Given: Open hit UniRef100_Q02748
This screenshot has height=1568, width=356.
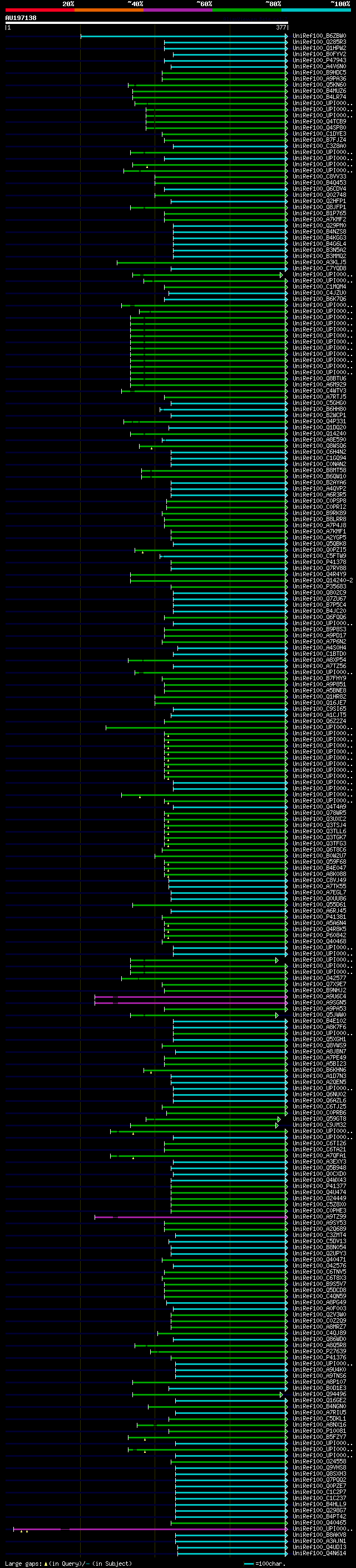Looking at the screenshot, I should (319, 195).
